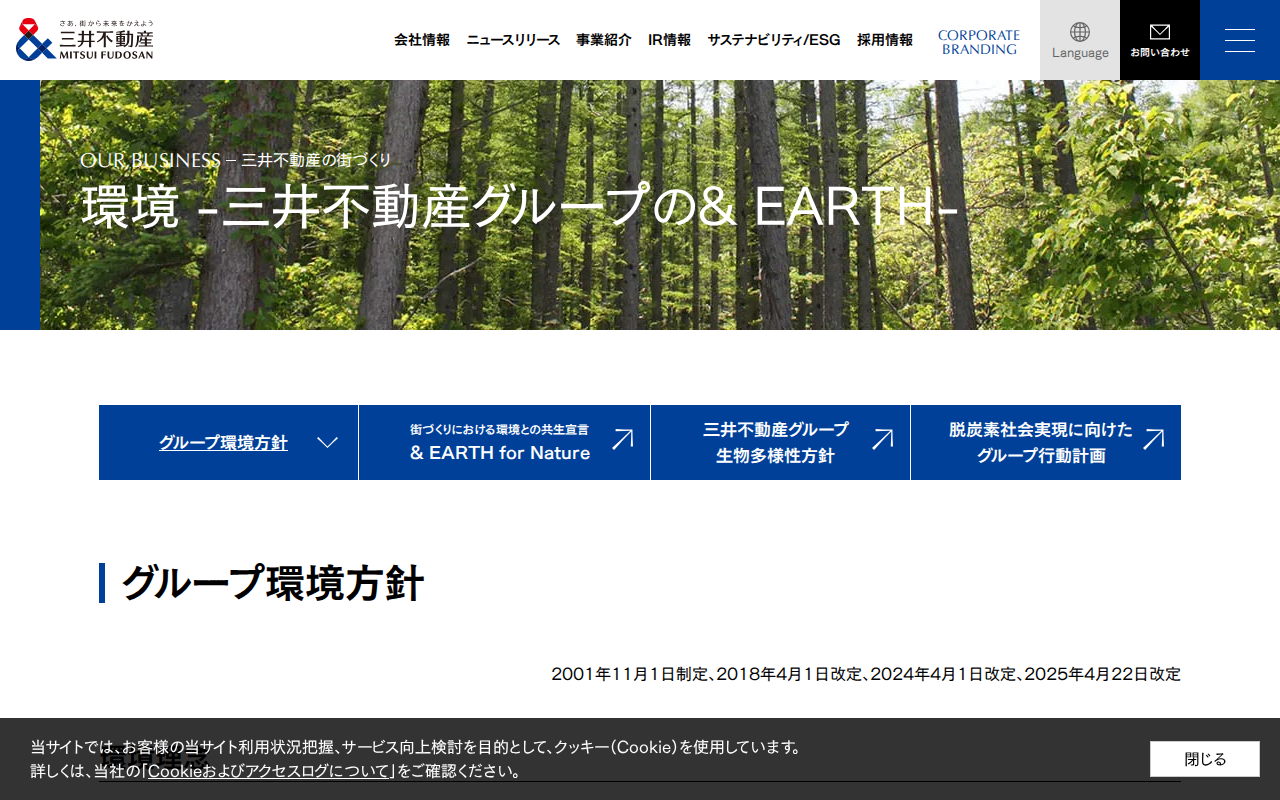1280x800 pixels.
Task: Click OUR BUSINESS 三井不動産の街づくり subtitle
Action: (236, 160)
